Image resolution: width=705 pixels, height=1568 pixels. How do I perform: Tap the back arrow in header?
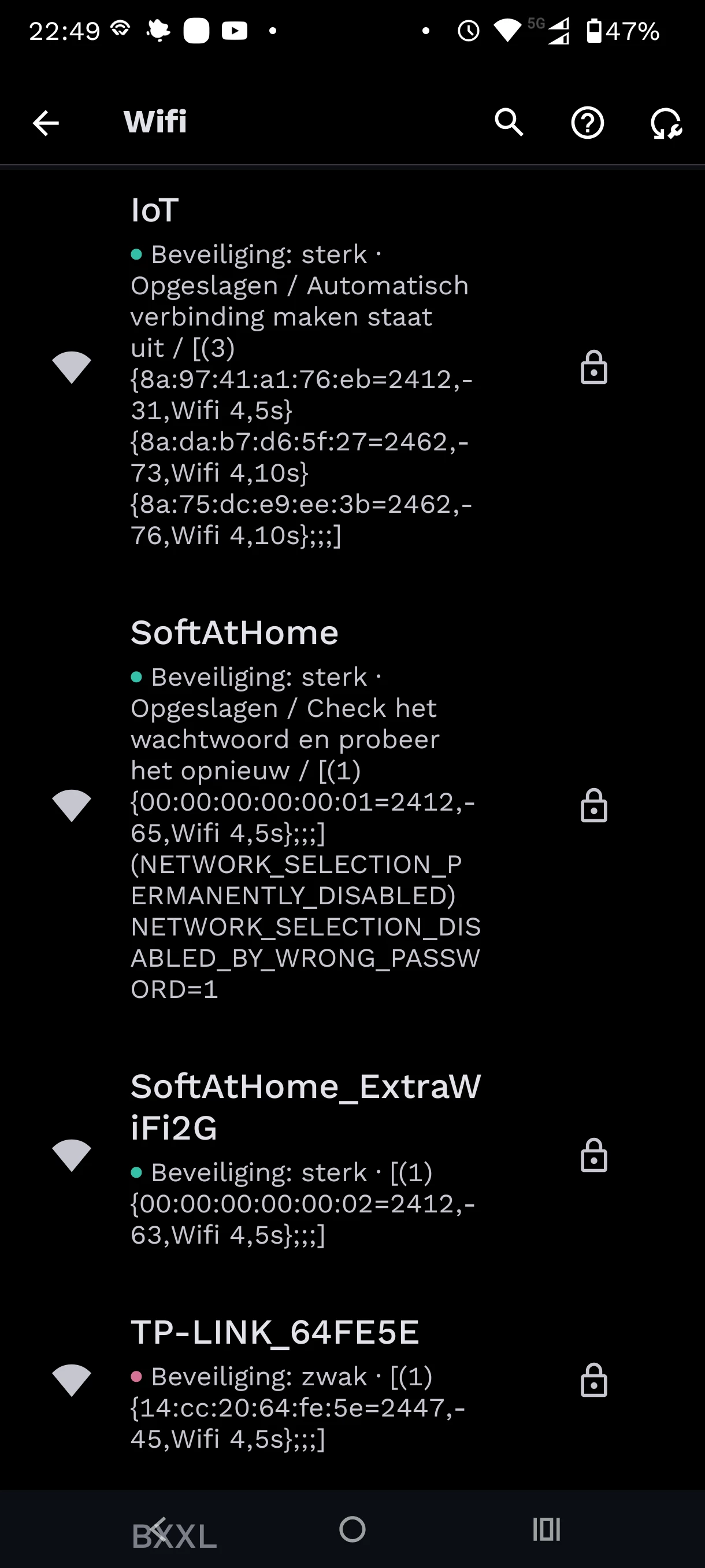(46, 123)
